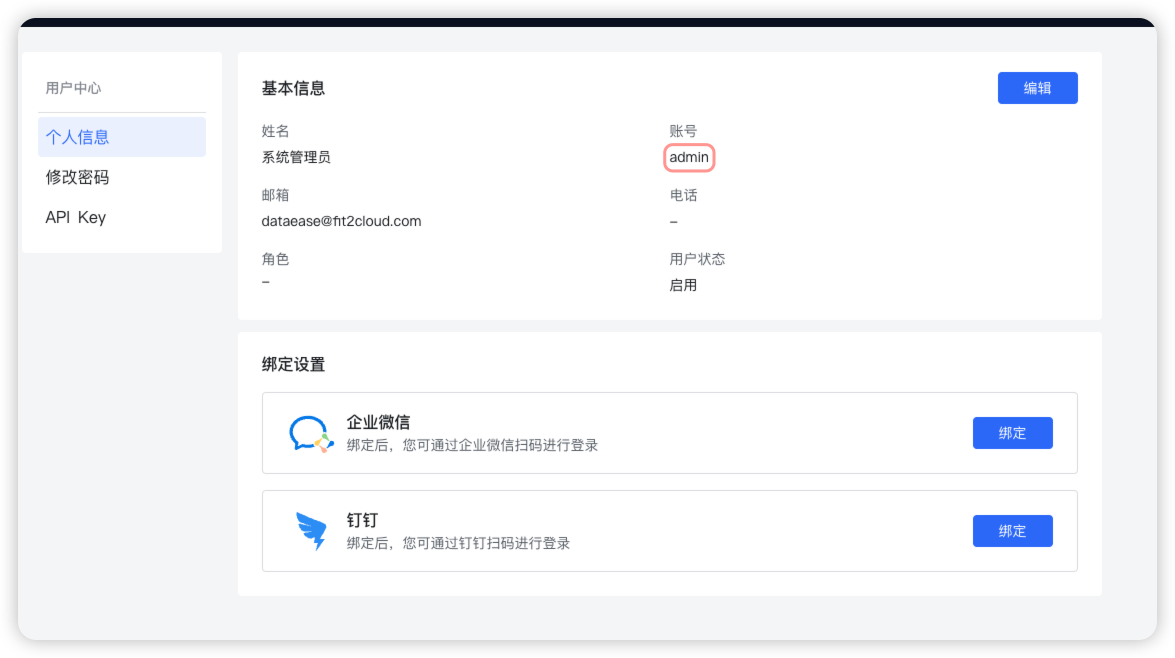Screen dimensions: 1175x658
Task: Click the 钉钉扫码 login description text
Action: (458, 543)
